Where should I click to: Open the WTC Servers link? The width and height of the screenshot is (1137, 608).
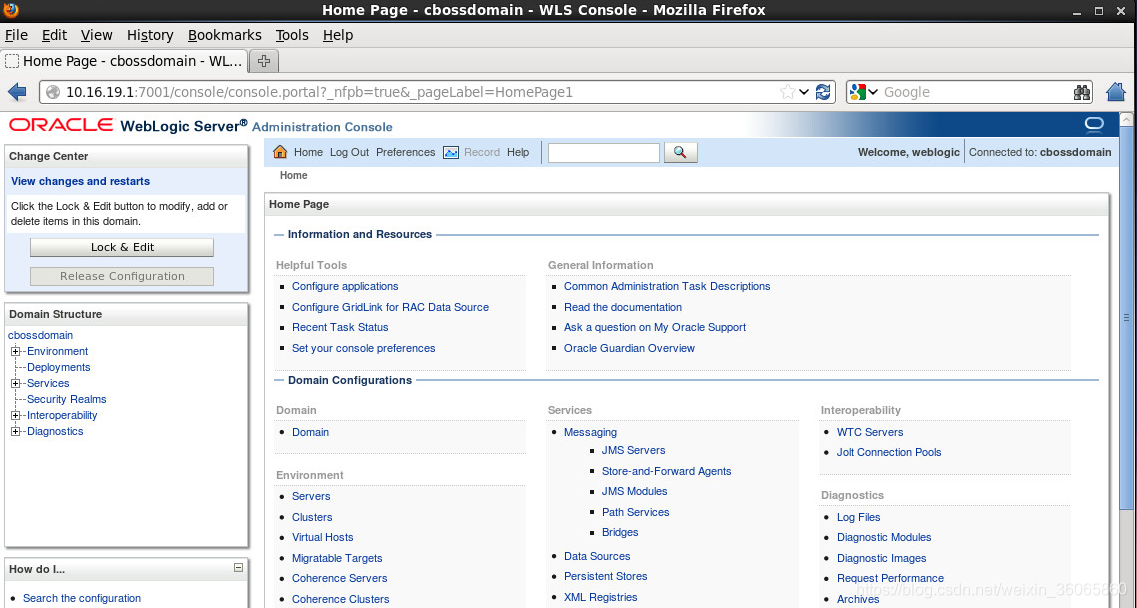[x=870, y=432]
